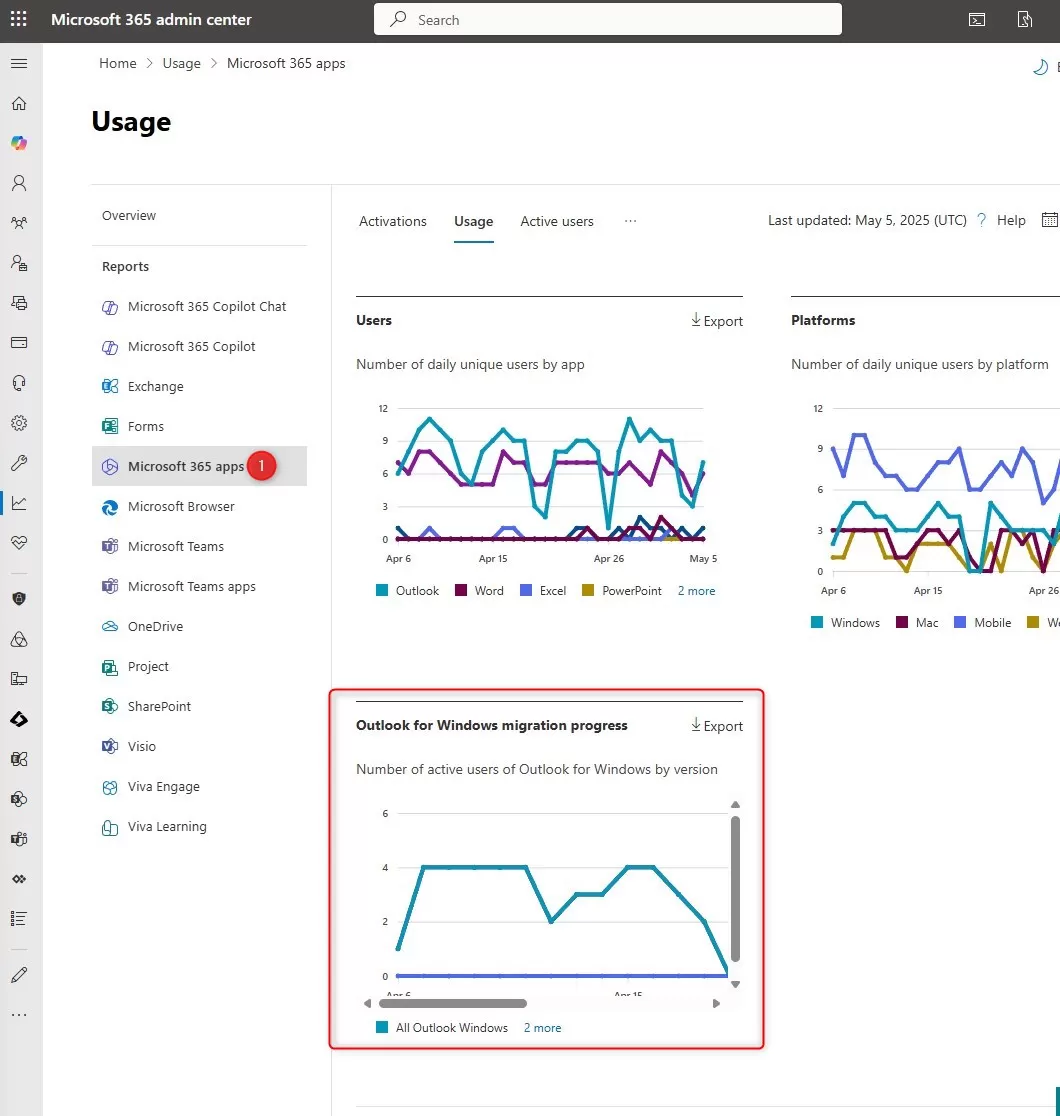
Task: Select the Microsoft Browser report
Action: coord(199,507)
